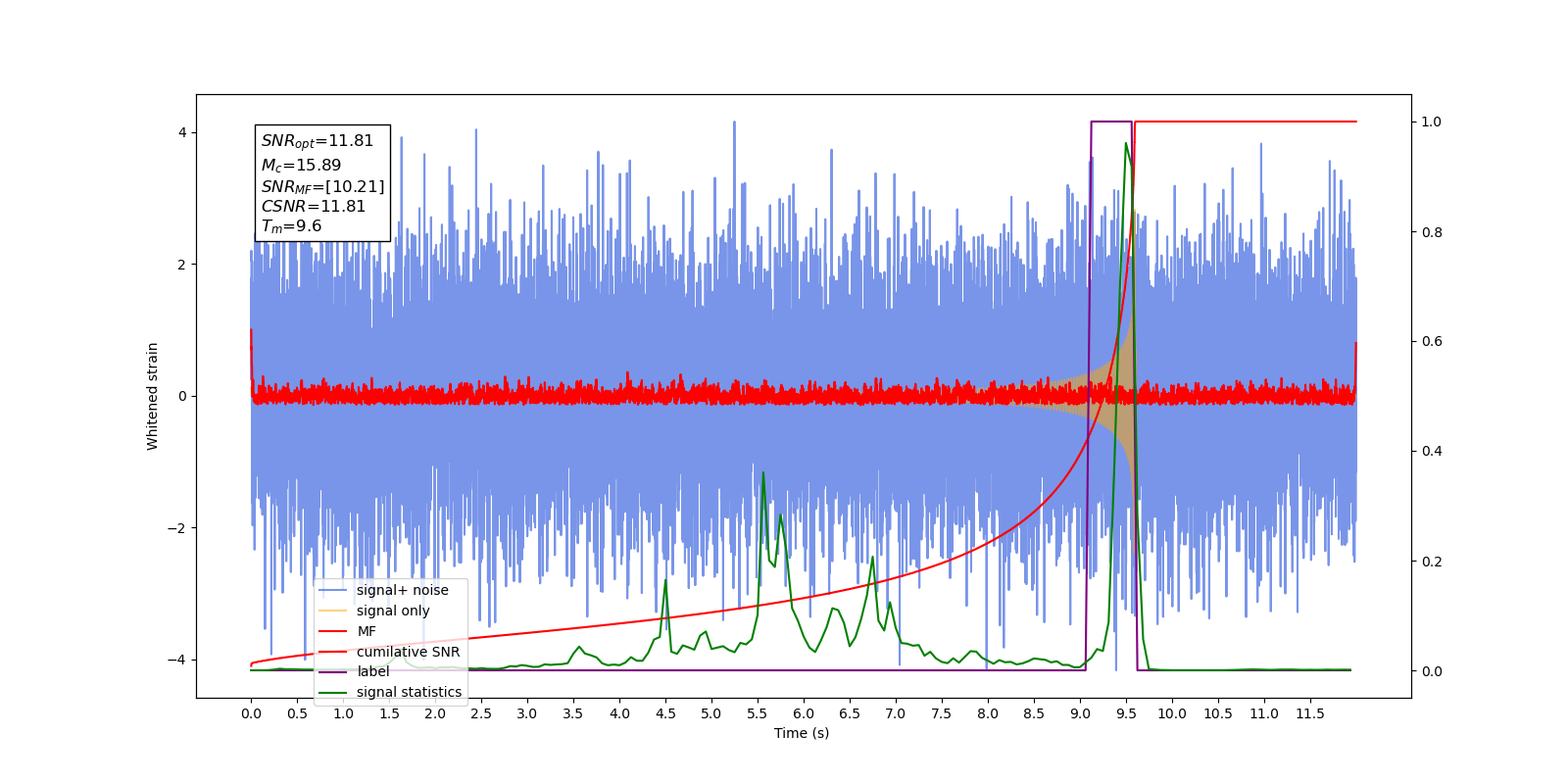The height and width of the screenshot is (784, 1568).
Task: Click the 0.6 tick on the right-hand axis
Action: point(1432,342)
